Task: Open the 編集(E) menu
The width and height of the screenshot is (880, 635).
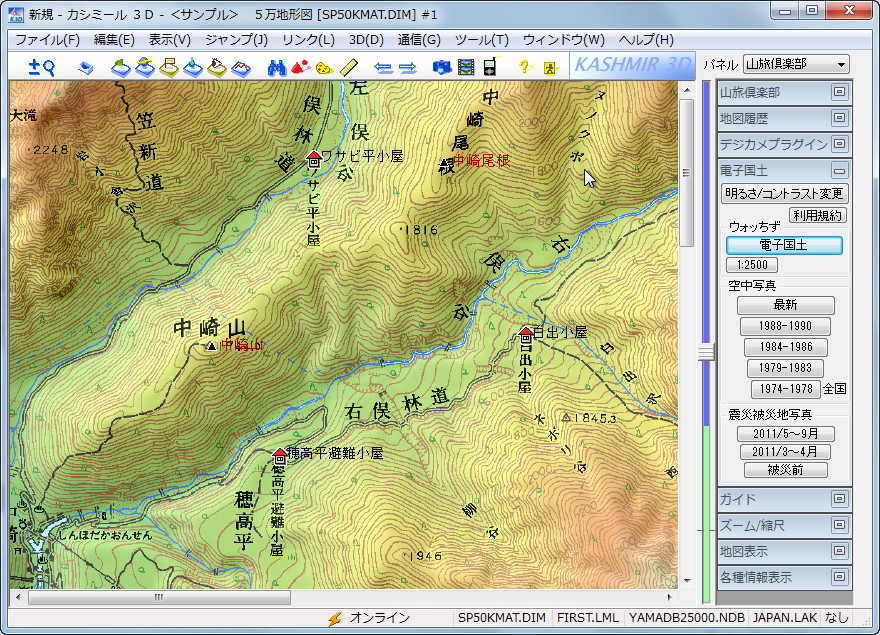Action: [x=114, y=40]
